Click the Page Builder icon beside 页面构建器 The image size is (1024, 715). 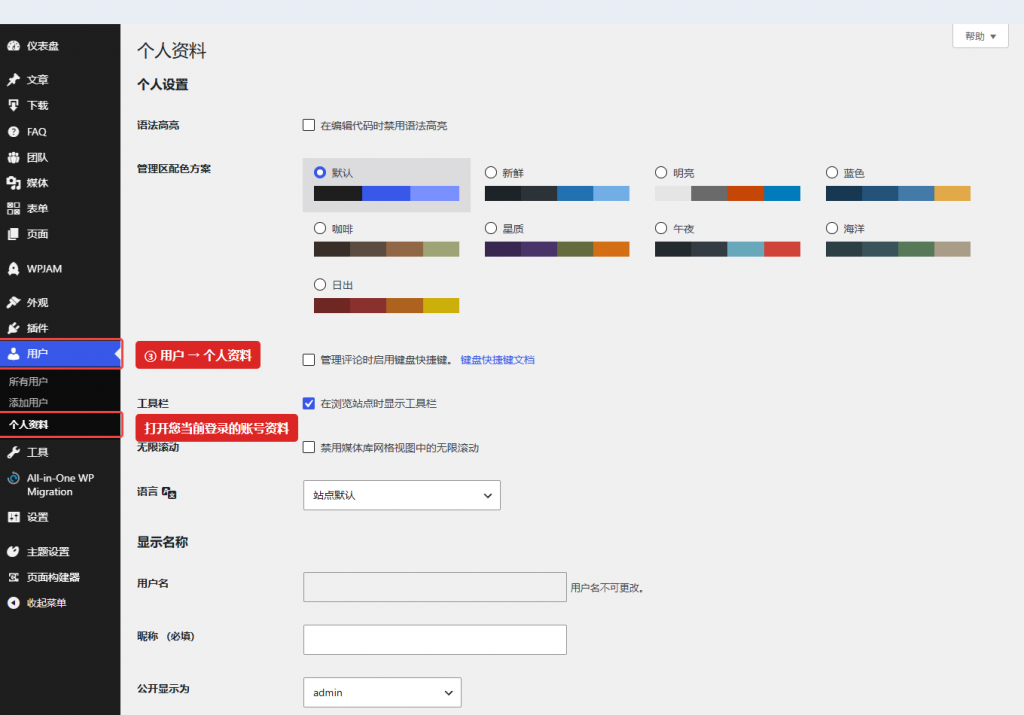[x=13, y=577]
